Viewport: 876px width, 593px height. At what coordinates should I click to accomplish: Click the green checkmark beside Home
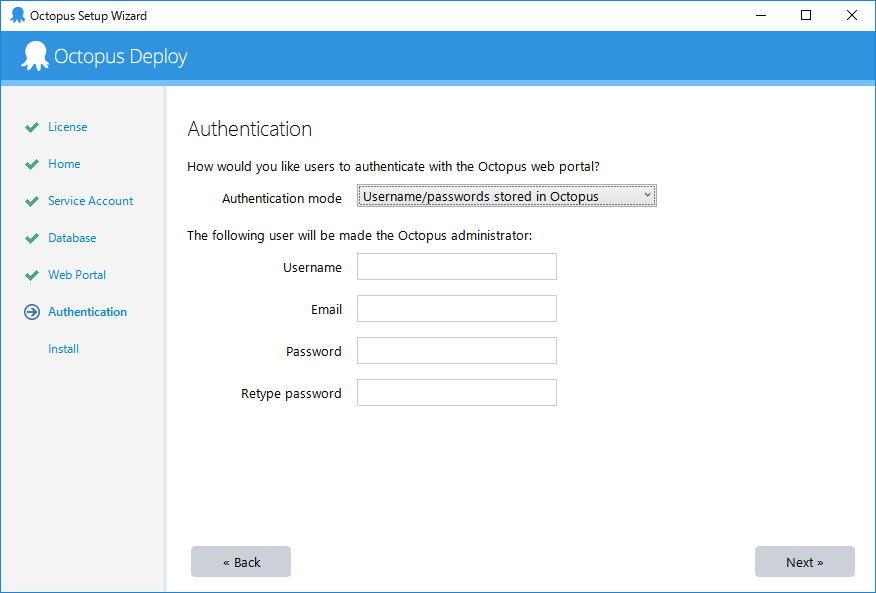click(32, 164)
